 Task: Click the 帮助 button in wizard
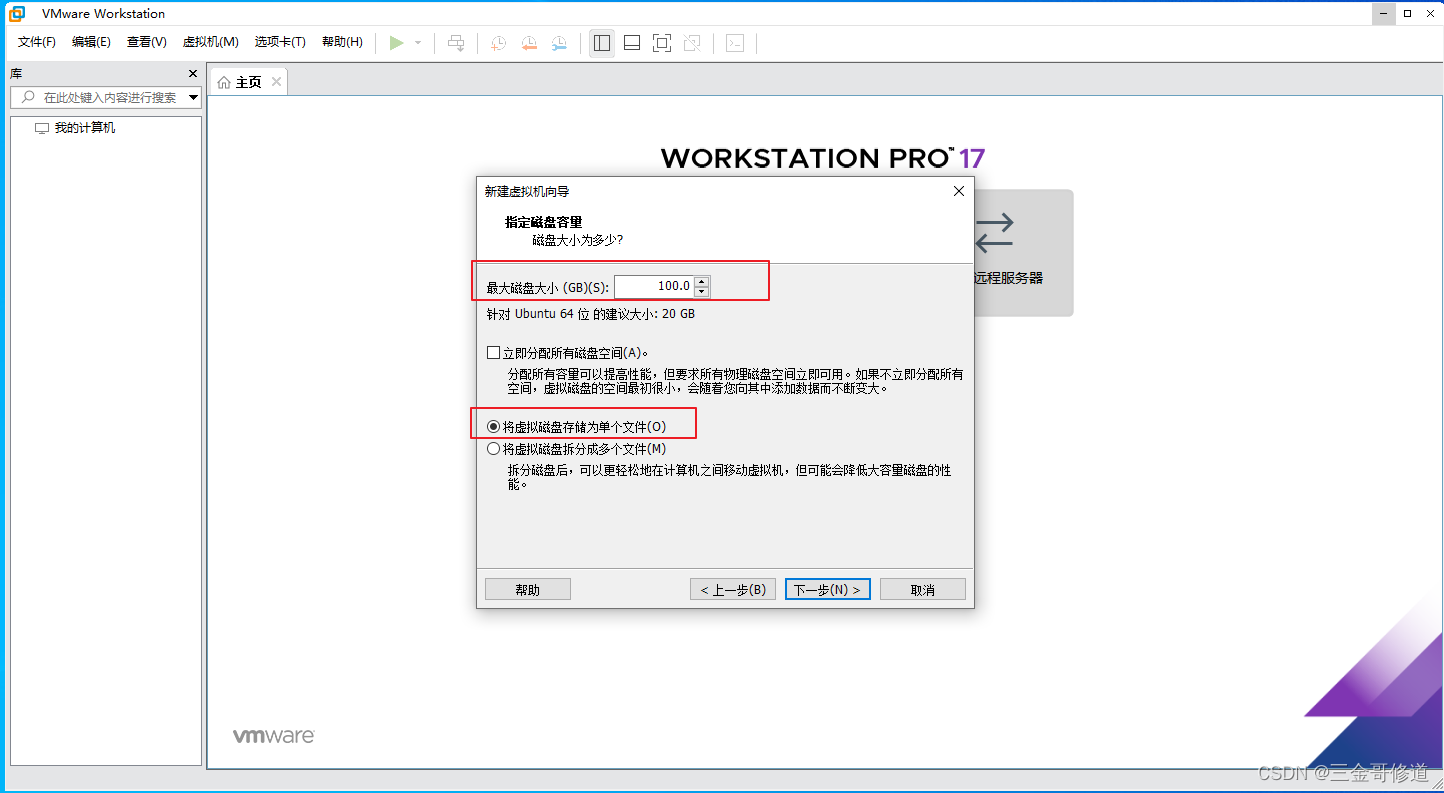pyautogui.click(x=528, y=589)
